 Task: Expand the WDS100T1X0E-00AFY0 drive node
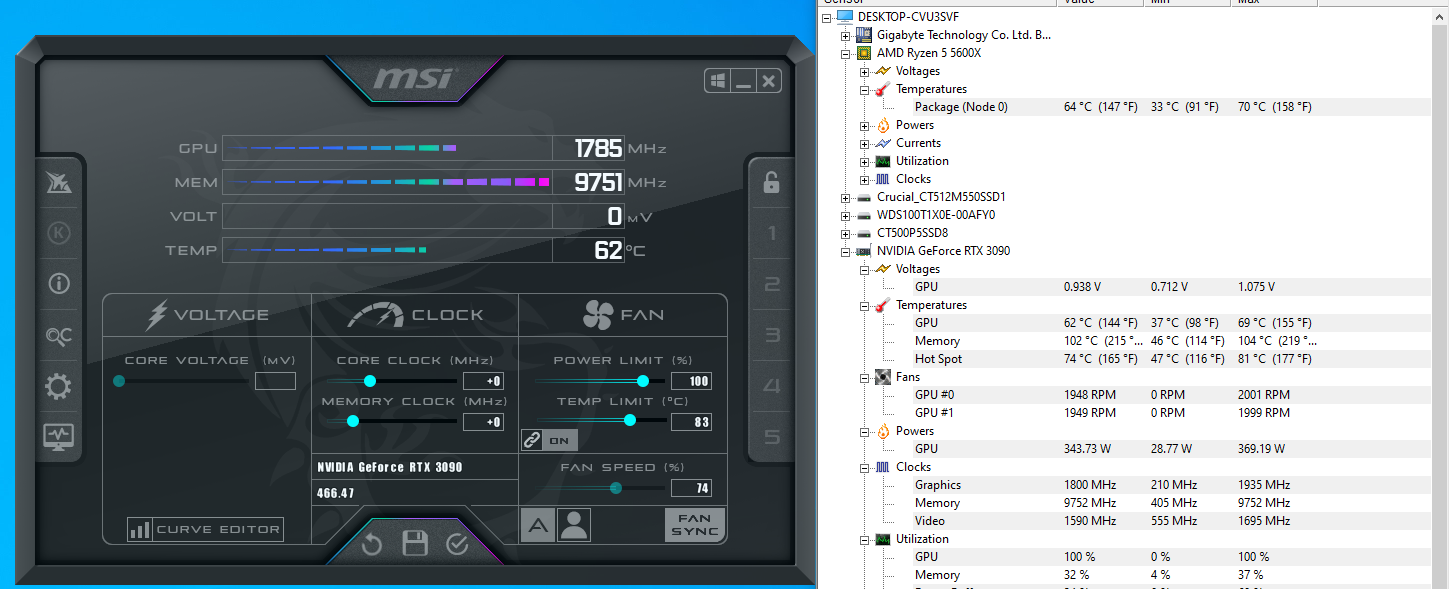[846, 215]
